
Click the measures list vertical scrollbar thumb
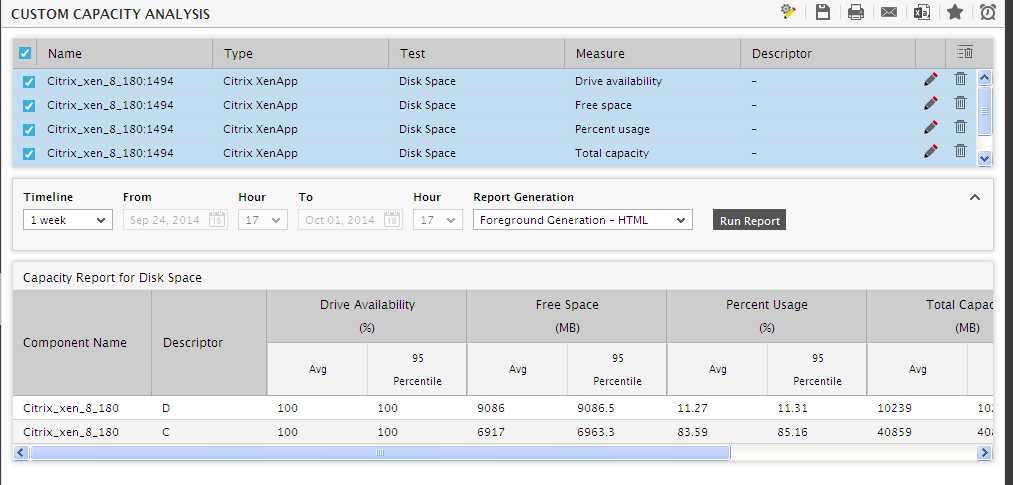tap(985, 110)
